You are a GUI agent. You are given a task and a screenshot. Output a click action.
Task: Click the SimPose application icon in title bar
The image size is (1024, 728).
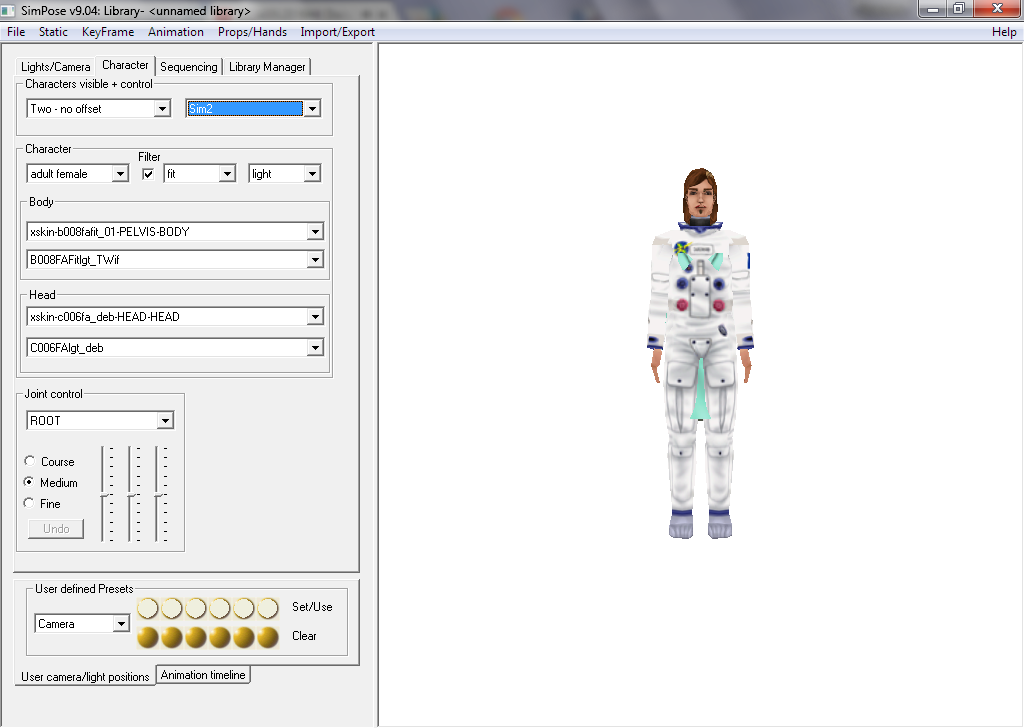9,10
